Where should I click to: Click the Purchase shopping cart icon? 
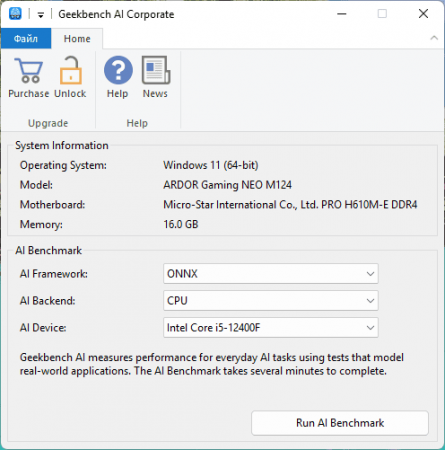29,70
